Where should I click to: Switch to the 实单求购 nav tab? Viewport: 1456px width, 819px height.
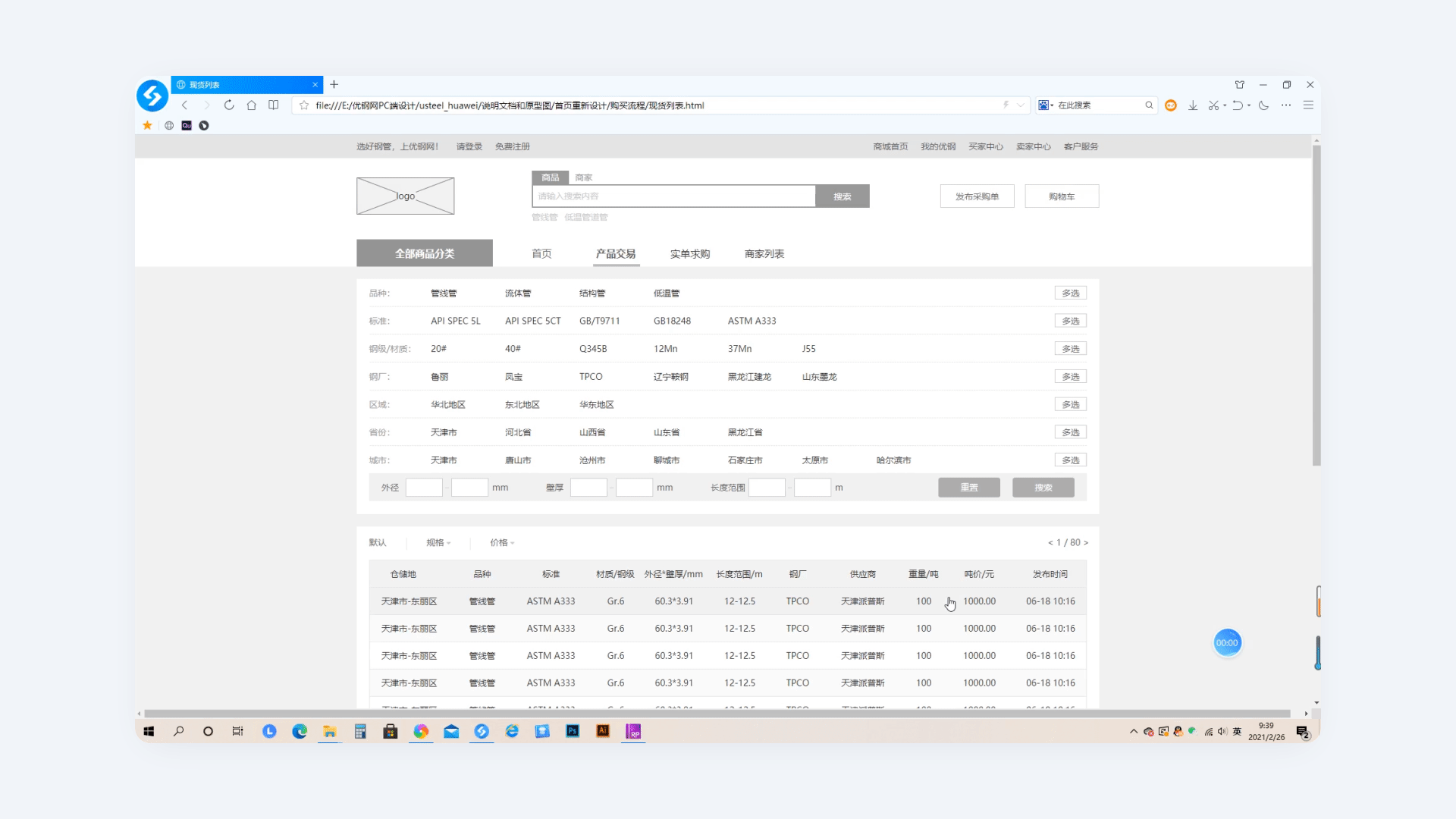click(690, 254)
